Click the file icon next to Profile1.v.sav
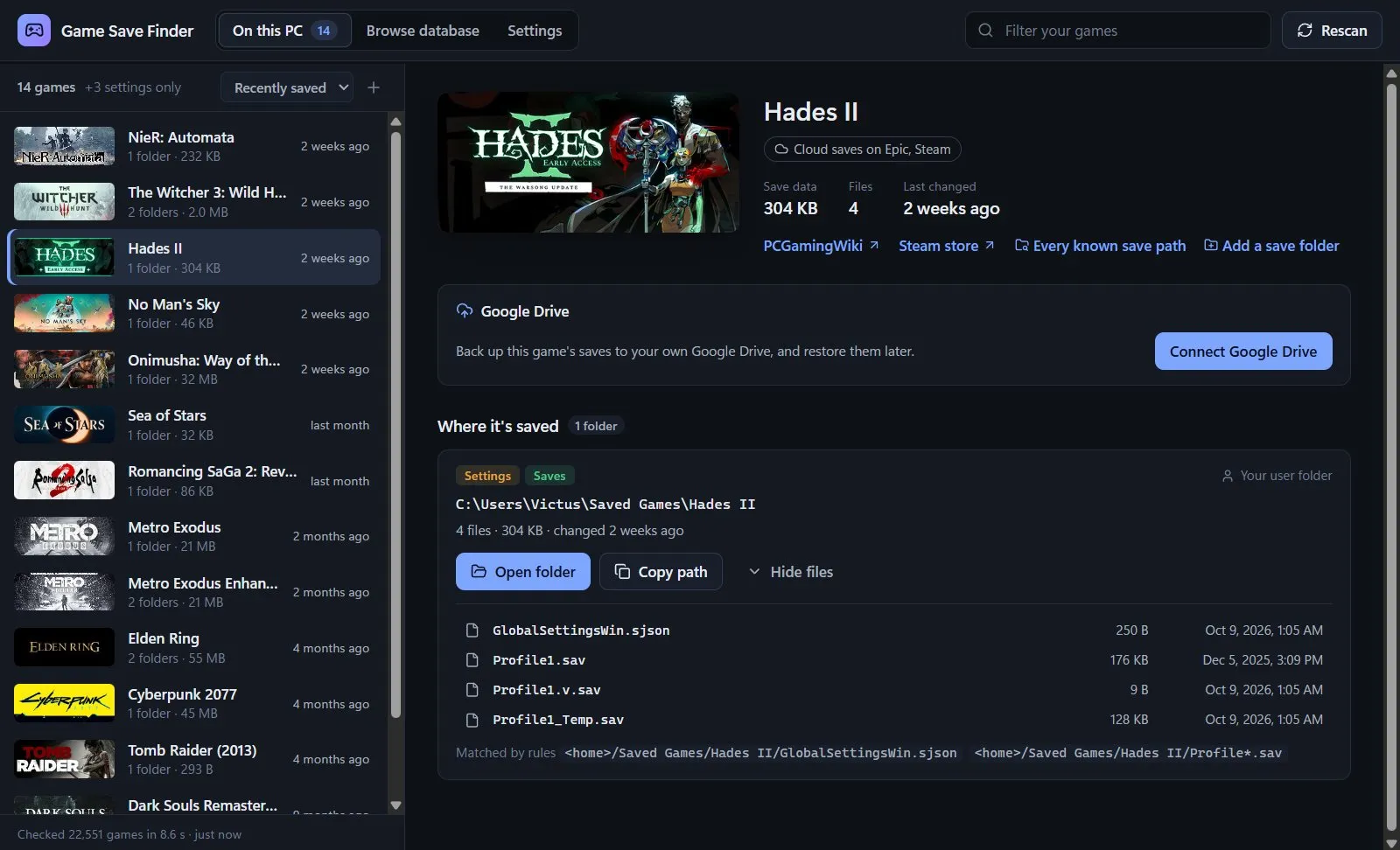 click(x=472, y=690)
